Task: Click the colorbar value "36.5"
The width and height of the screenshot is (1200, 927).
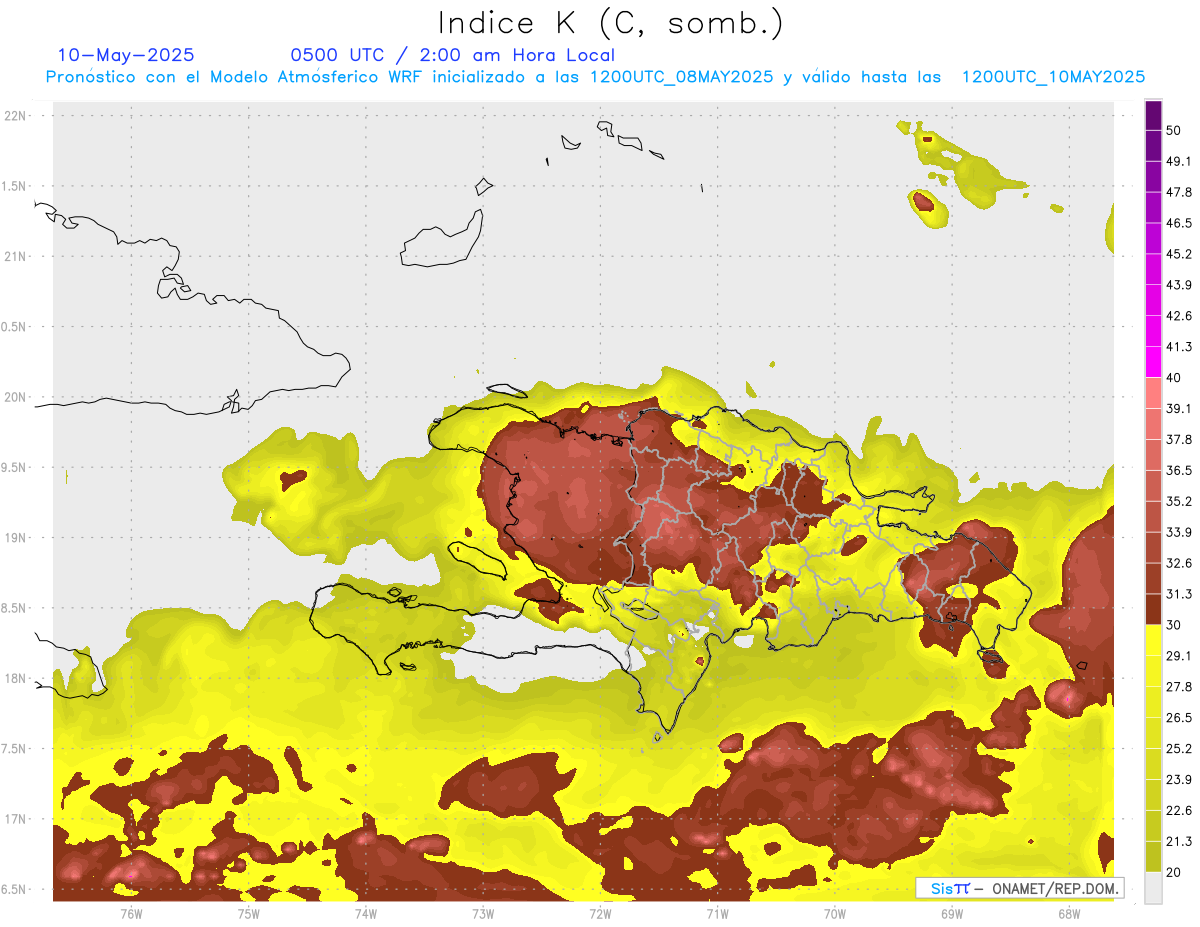Action: coord(1179,470)
